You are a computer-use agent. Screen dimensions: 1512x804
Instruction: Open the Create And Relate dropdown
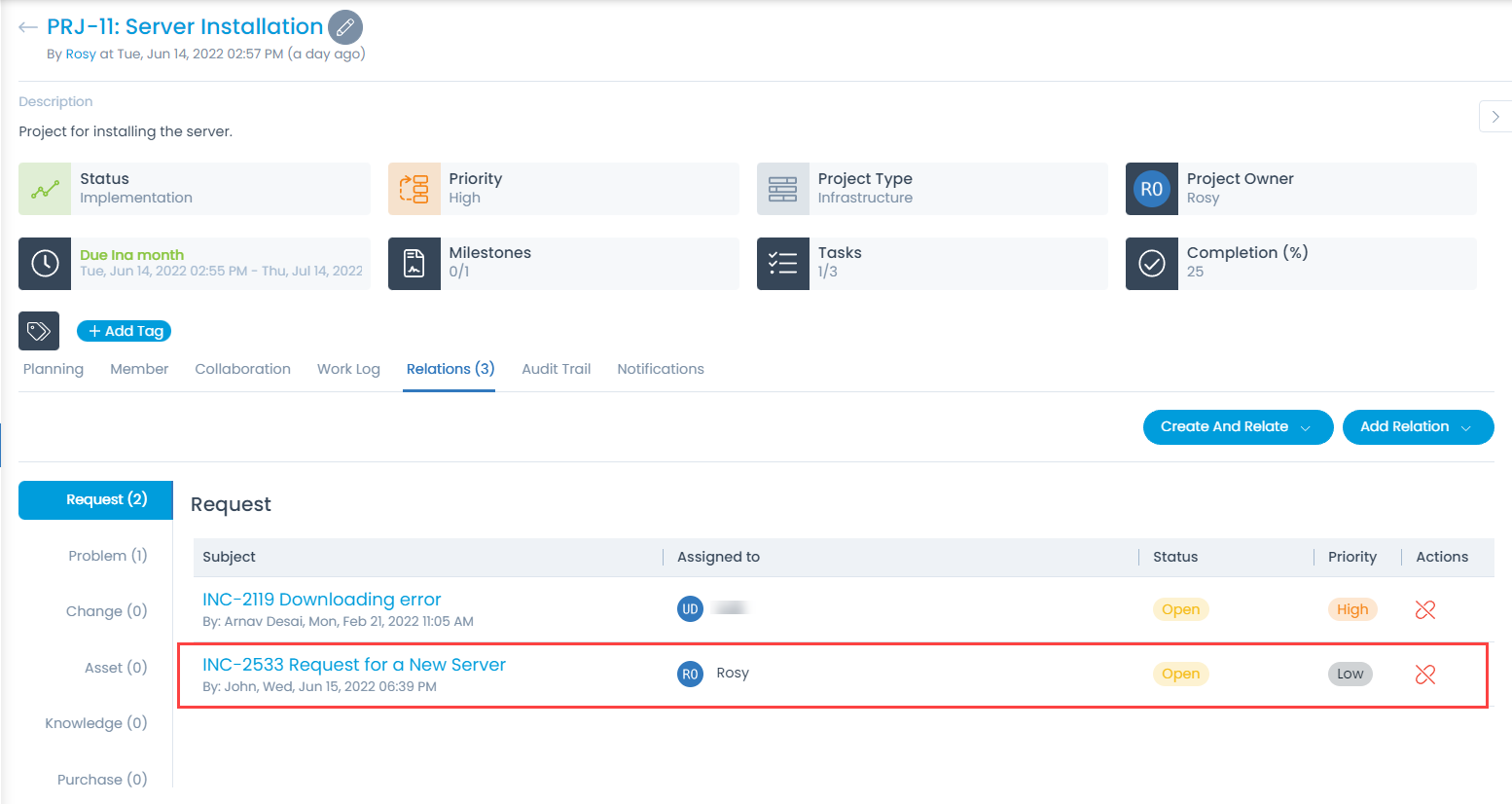click(x=1238, y=426)
